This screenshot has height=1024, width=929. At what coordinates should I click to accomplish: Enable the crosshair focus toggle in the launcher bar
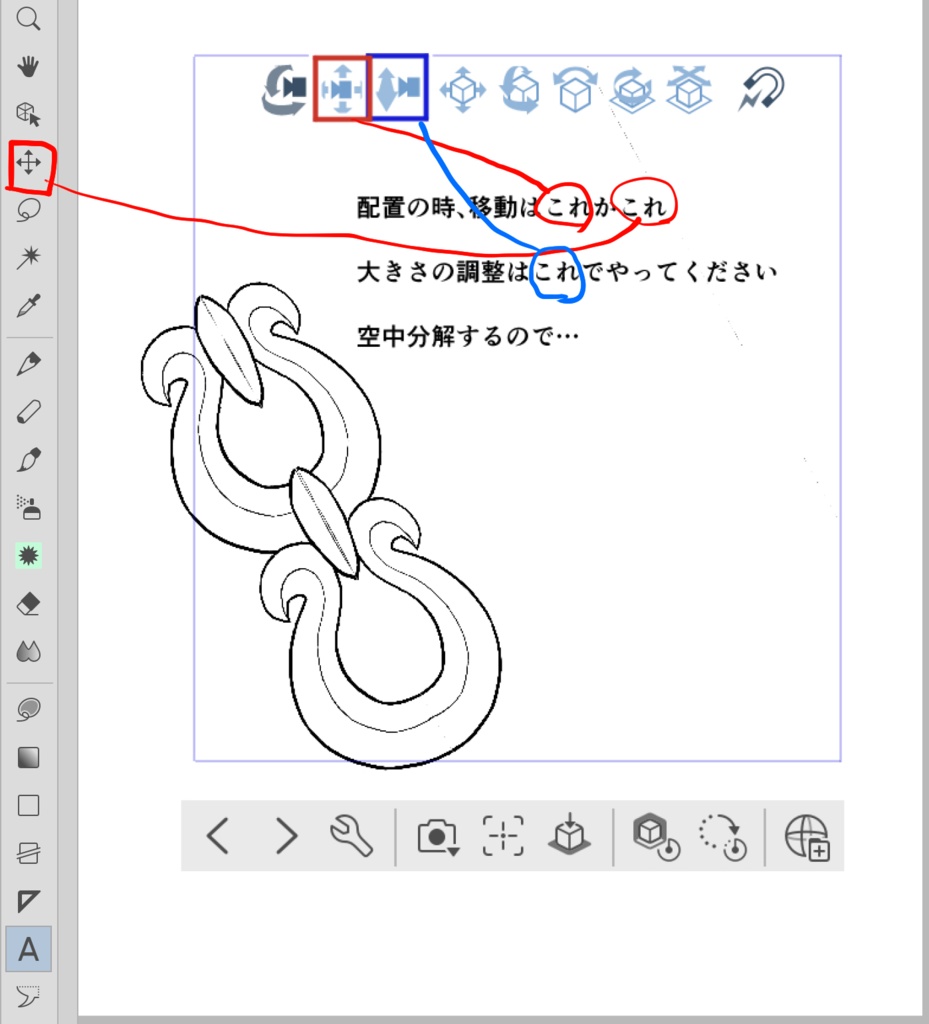[x=500, y=838]
